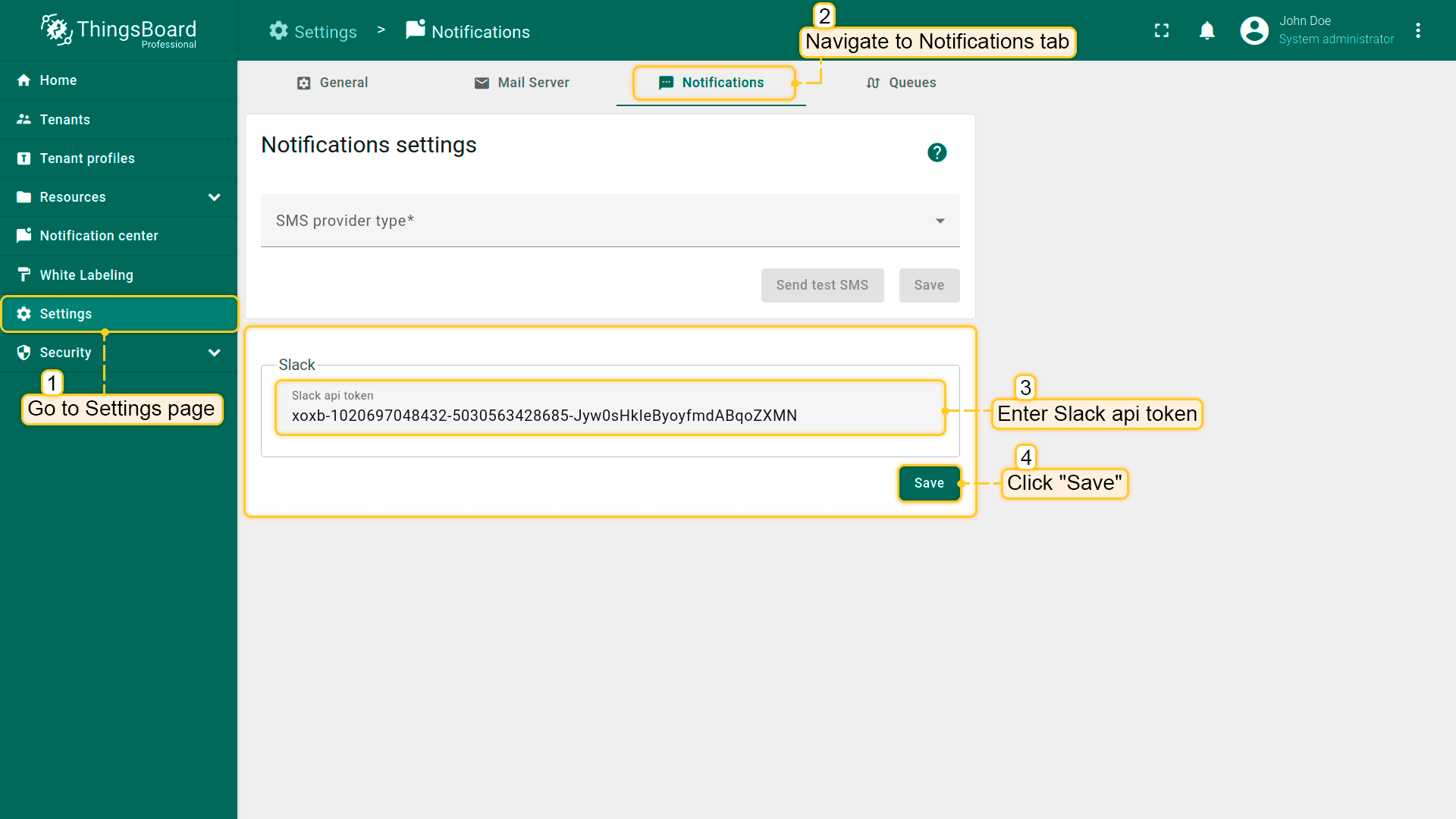Click Save button under Slack section
Image resolution: width=1456 pixels, height=819 pixels.
click(x=928, y=483)
